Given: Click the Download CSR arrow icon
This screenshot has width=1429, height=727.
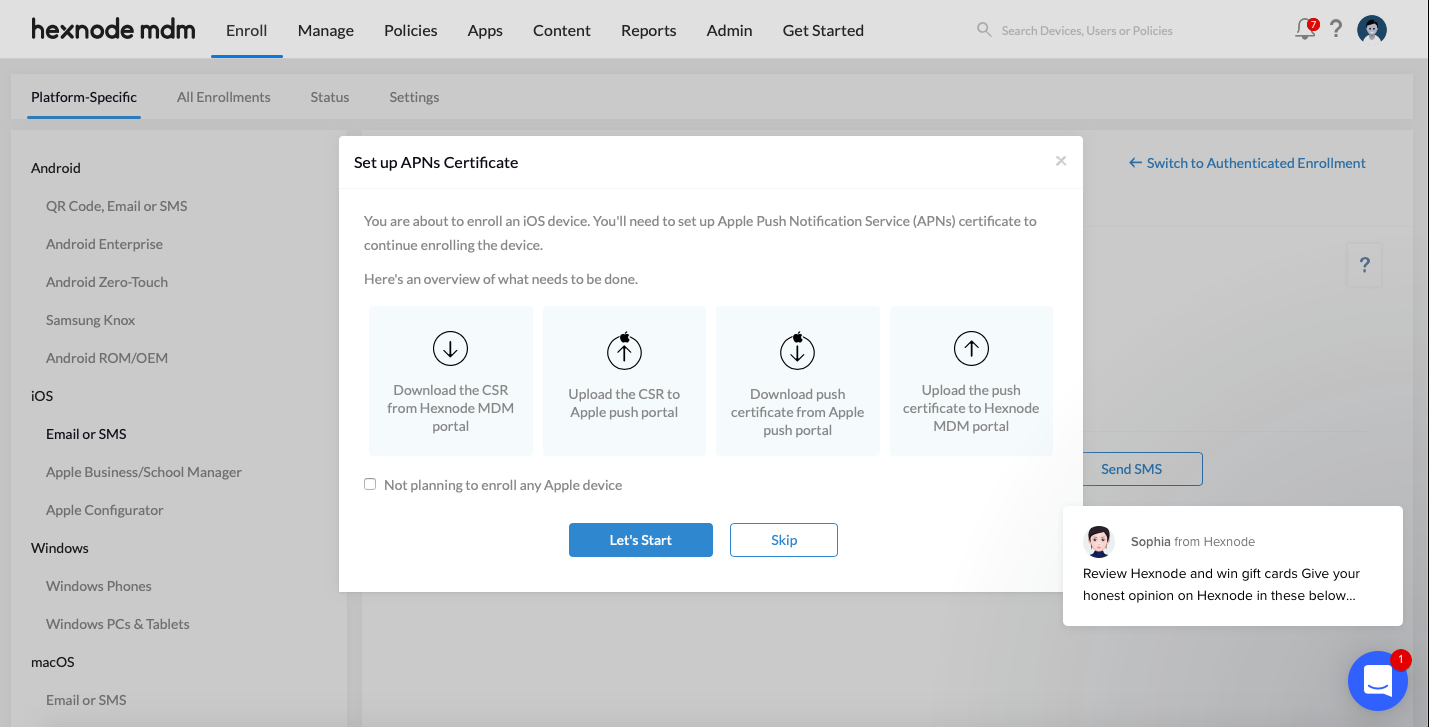Looking at the screenshot, I should (x=450, y=348).
